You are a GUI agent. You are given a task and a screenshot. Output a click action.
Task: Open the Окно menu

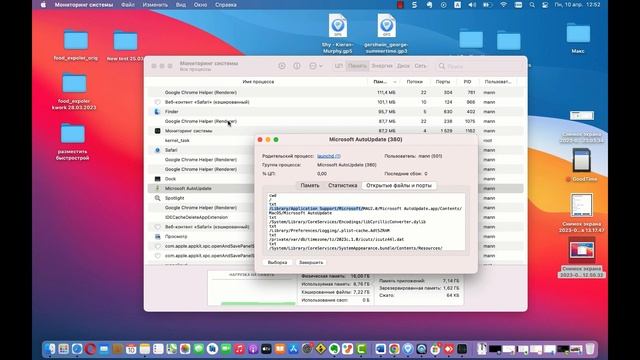(200, 5)
